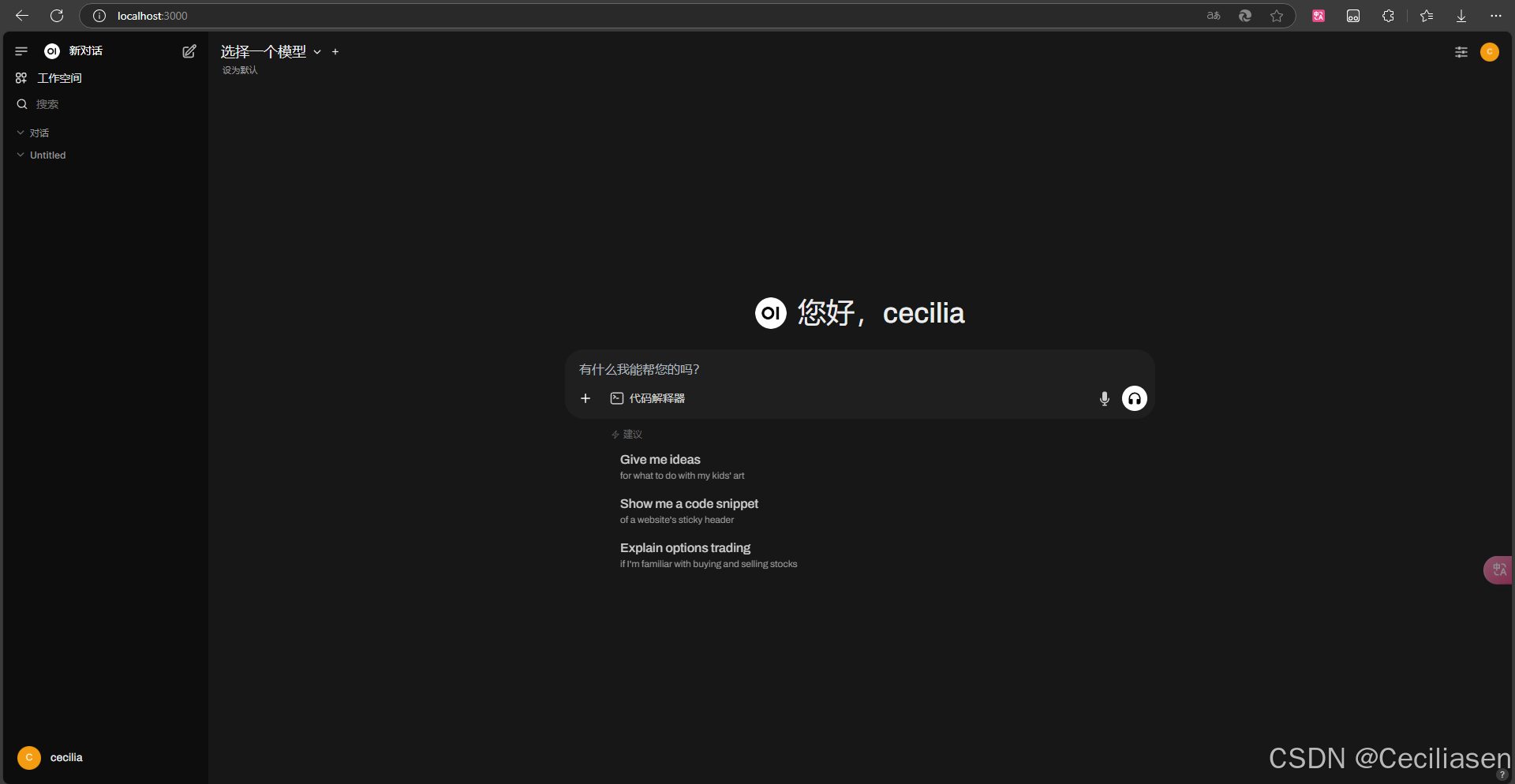This screenshot has height=784, width=1515.
Task: Bookmark this page with the star icon
Action: [1277, 16]
